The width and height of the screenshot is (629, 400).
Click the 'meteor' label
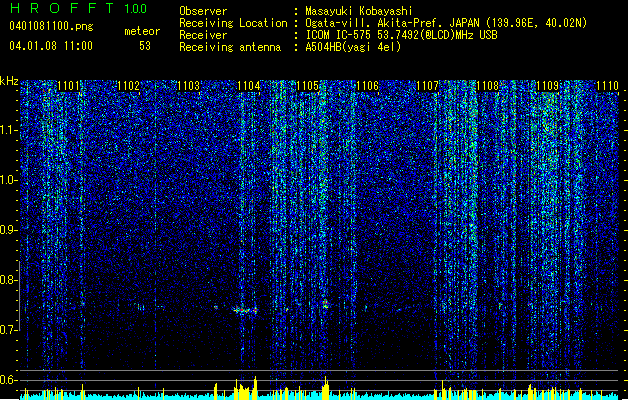tap(142, 31)
